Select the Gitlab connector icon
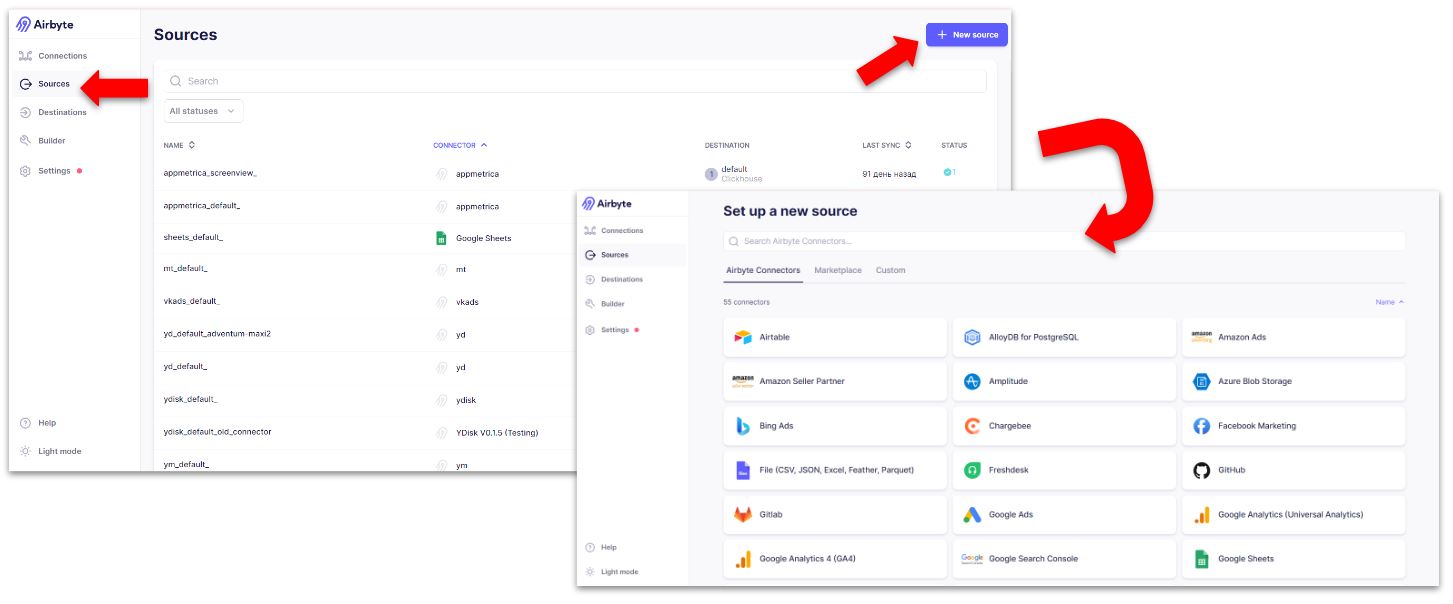The height and width of the screenshot is (604, 1453). pyautogui.click(x=743, y=515)
